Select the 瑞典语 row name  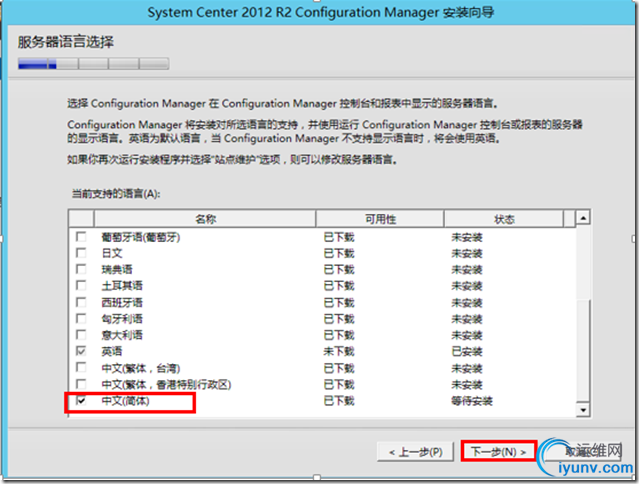click(x=117, y=270)
